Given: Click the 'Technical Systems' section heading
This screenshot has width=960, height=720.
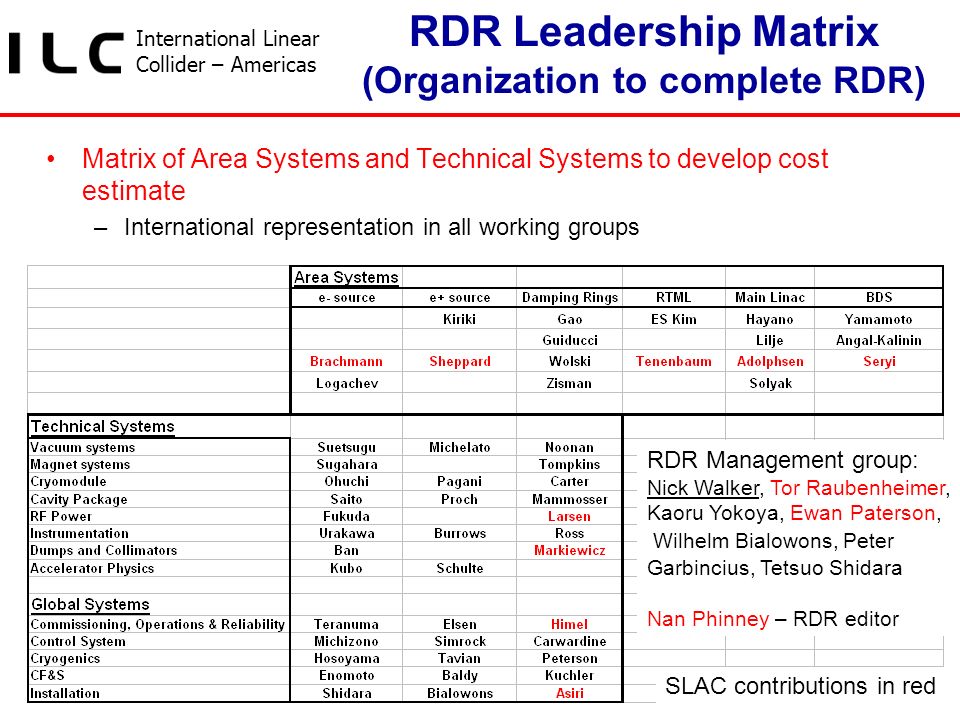Looking at the screenshot, I should 103,426.
